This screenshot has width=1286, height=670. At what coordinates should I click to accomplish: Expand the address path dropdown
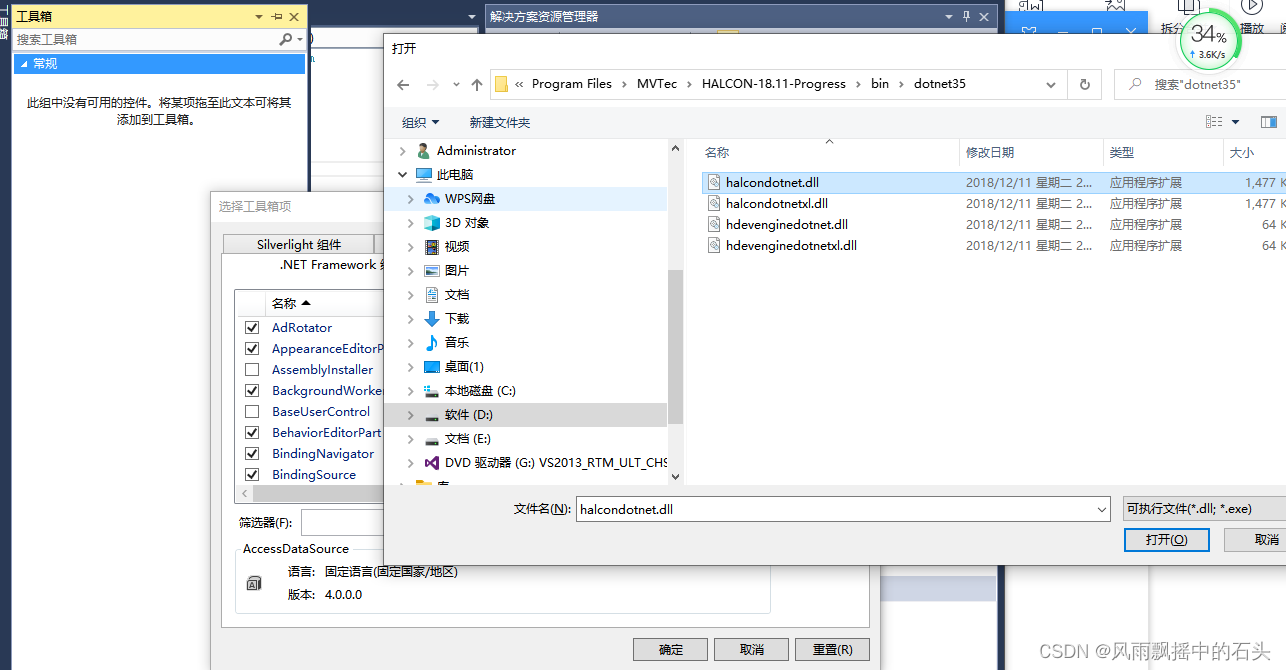[x=1051, y=85]
